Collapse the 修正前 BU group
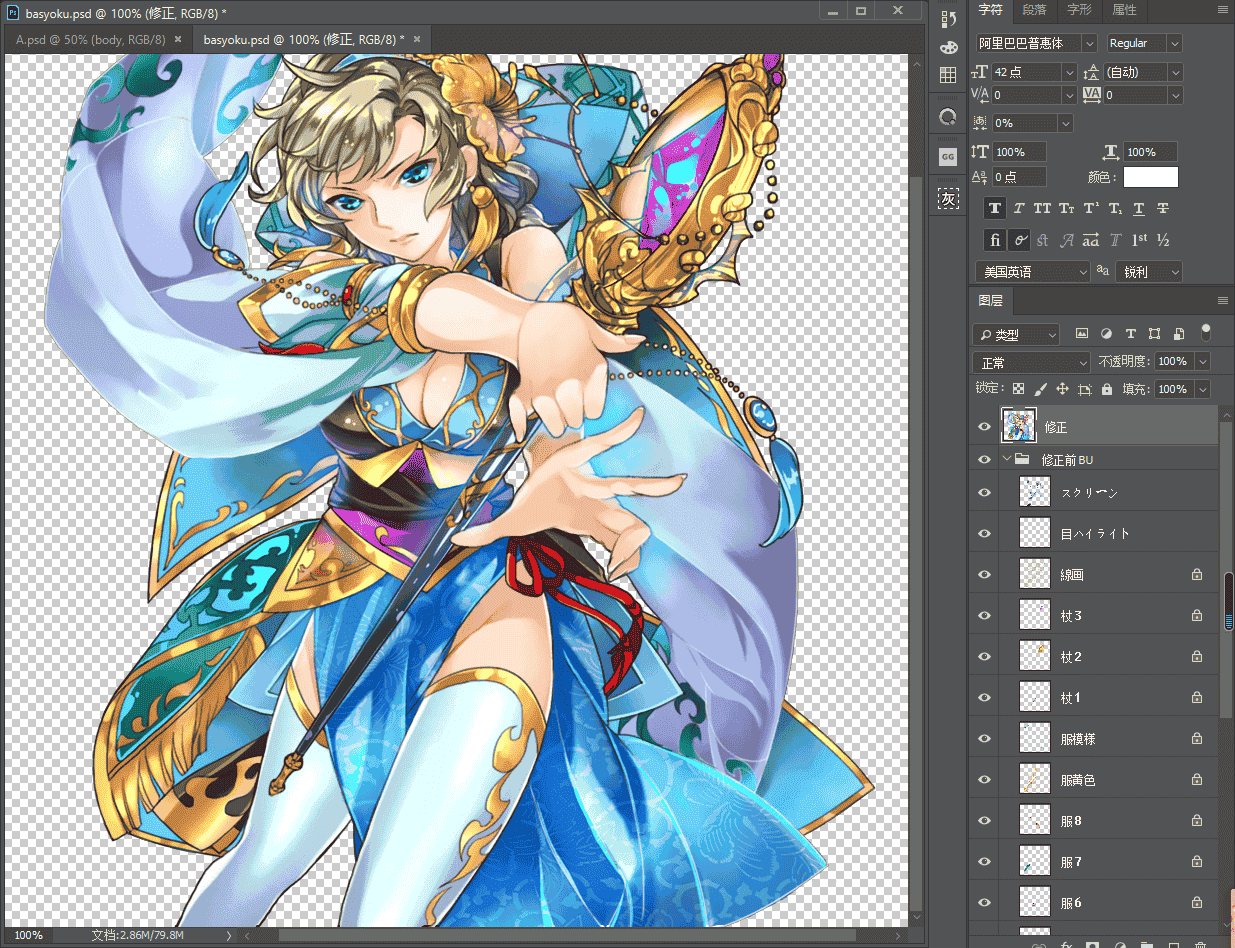Screen dimensions: 1235x948 click(x=1006, y=460)
